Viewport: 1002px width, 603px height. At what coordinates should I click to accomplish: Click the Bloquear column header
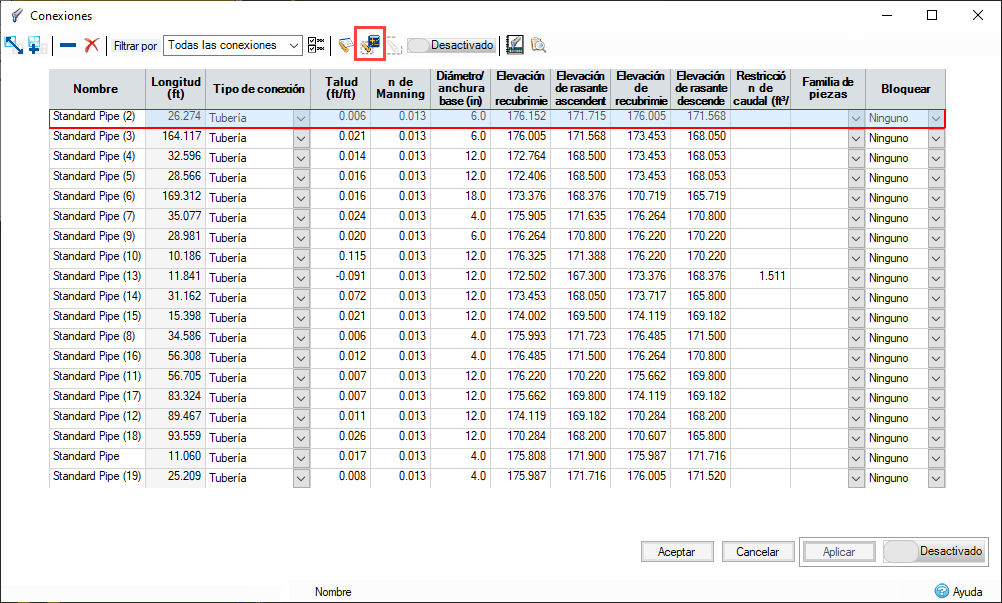pos(906,89)
